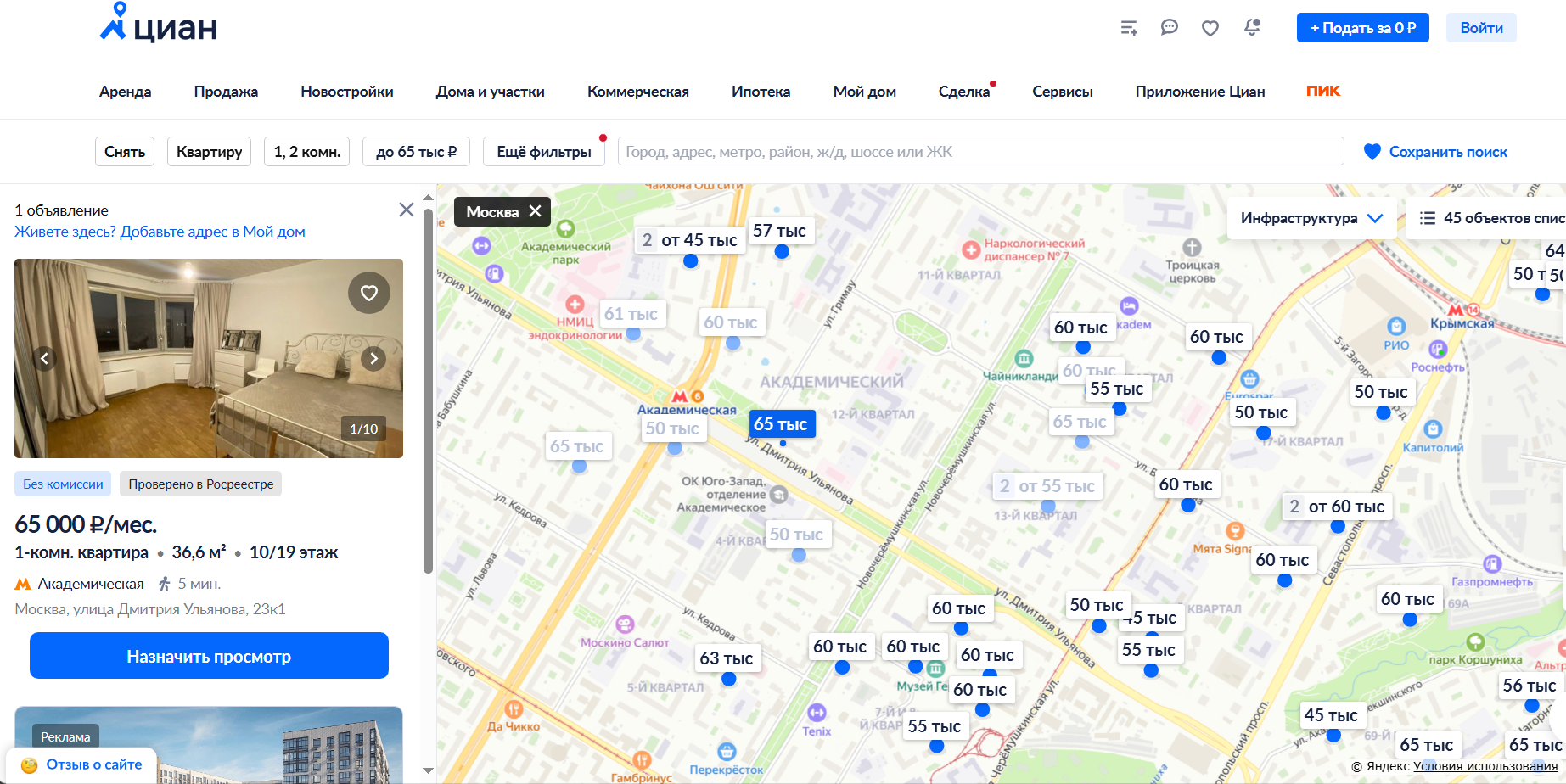The image size is (1566, 784).
Task: Click the Чайникленд museum icon on map
Action: tap(1024, 358)
